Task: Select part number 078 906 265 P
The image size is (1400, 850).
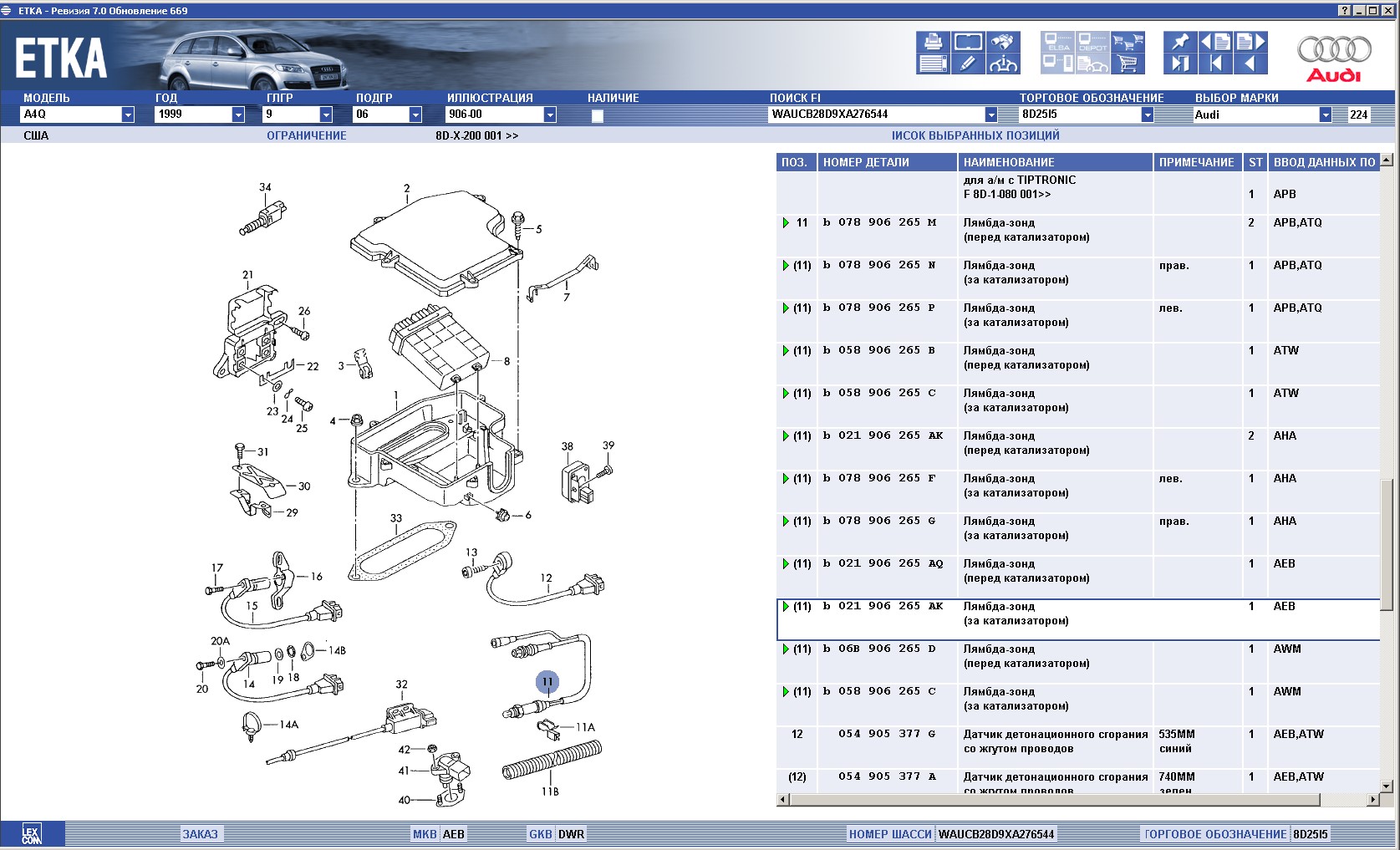Action: [879, 308]
